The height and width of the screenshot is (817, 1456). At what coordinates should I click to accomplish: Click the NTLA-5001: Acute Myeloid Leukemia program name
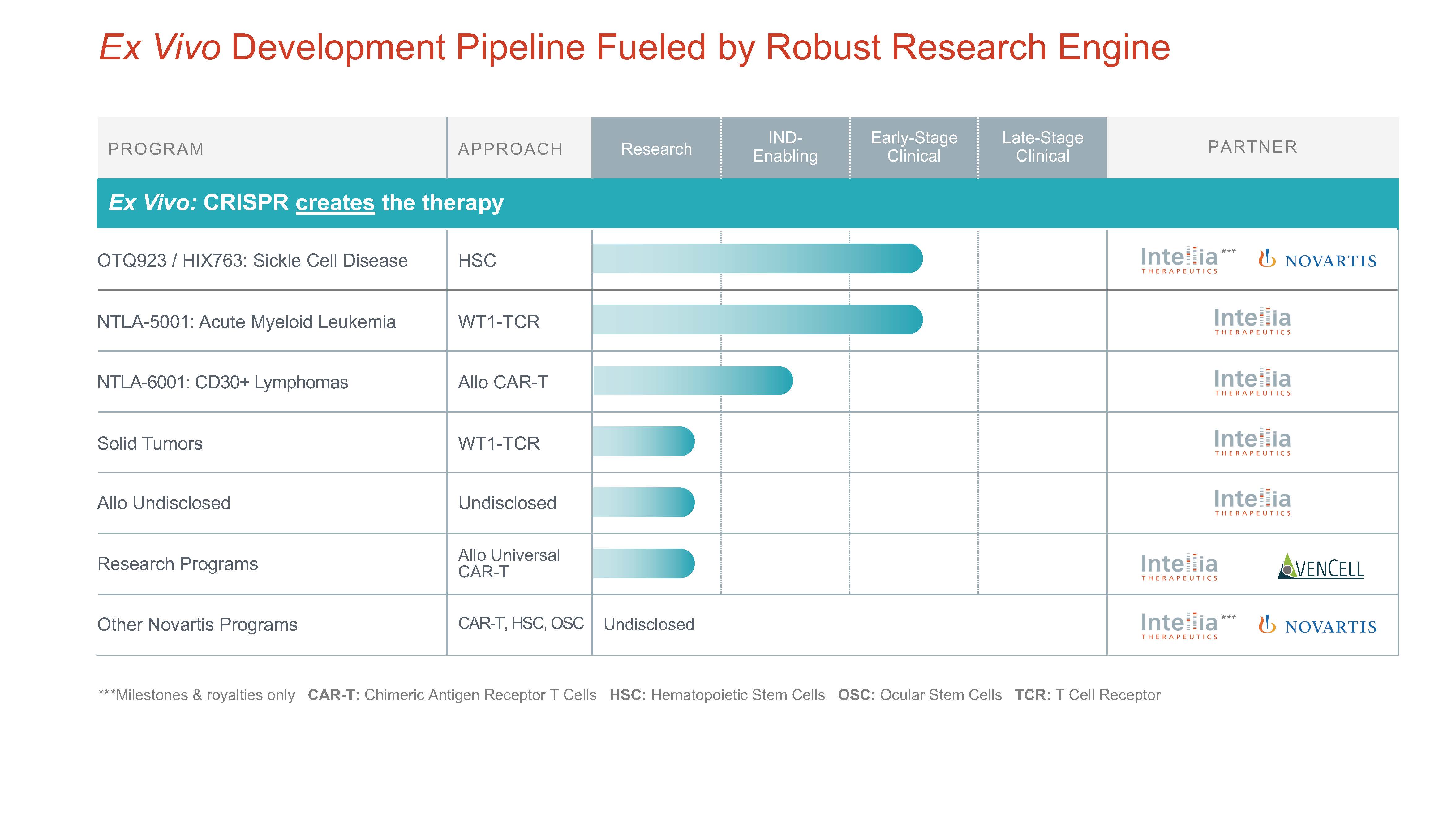pyautogui.click(x=247, y=322)
